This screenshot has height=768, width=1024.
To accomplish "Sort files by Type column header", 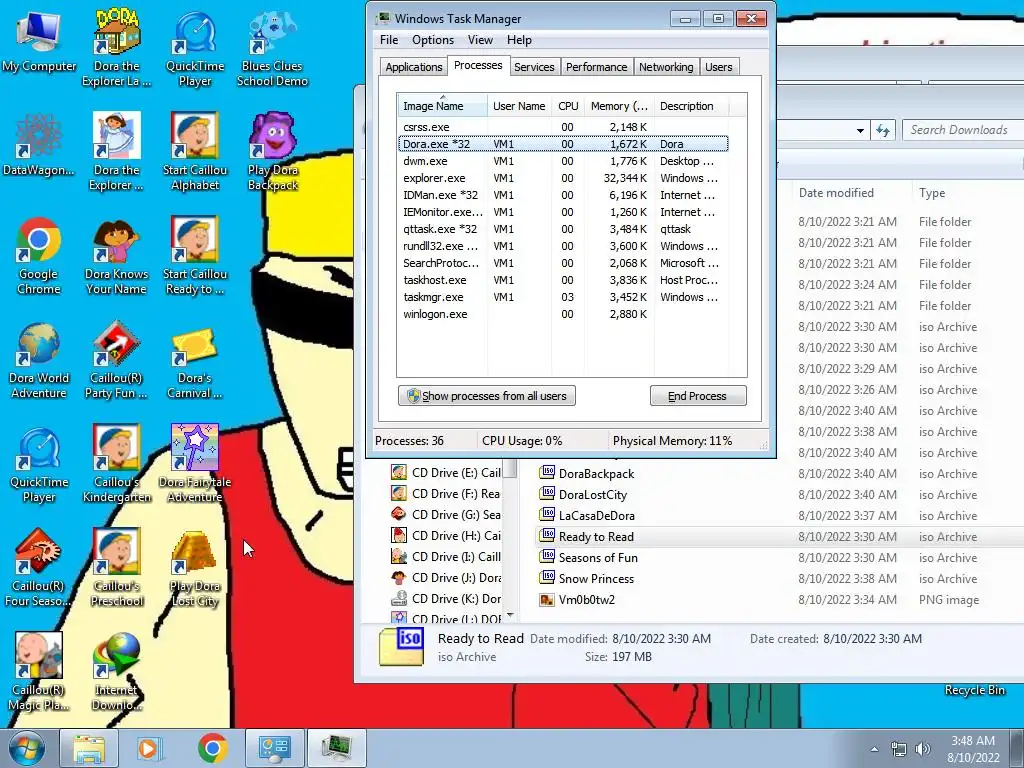I will 967,193.
